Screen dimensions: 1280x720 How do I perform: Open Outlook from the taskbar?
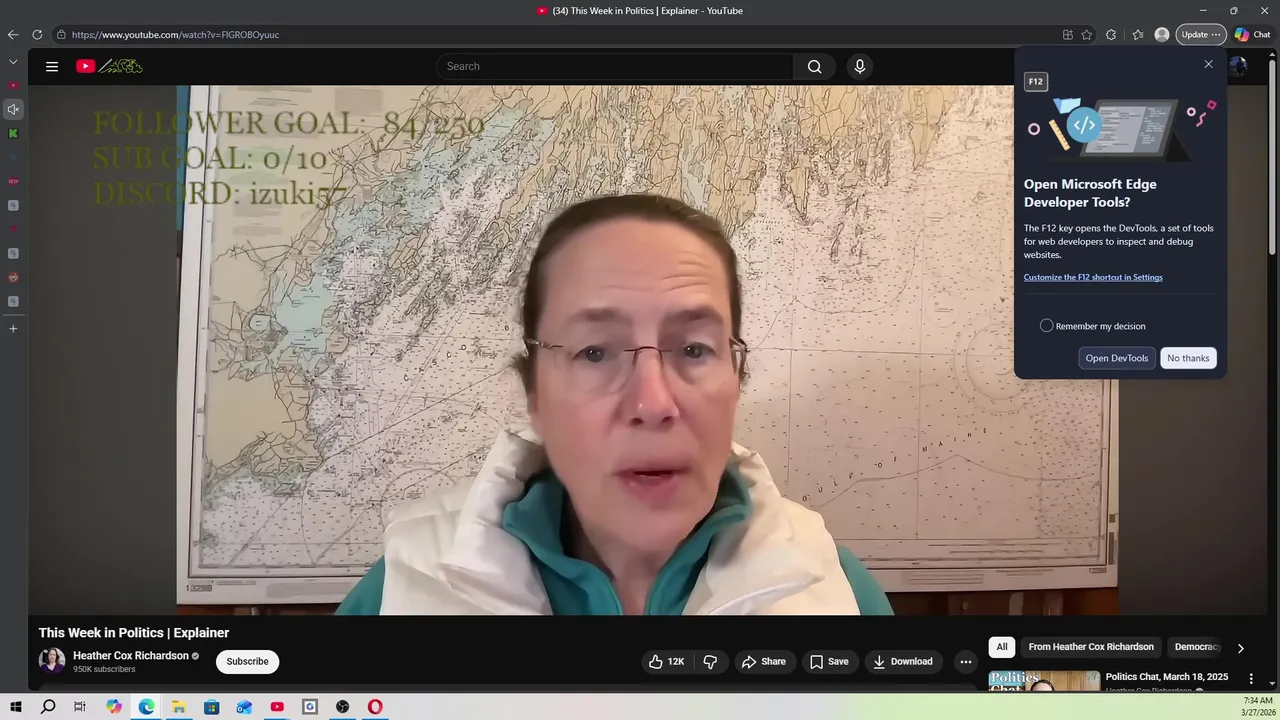244,707
